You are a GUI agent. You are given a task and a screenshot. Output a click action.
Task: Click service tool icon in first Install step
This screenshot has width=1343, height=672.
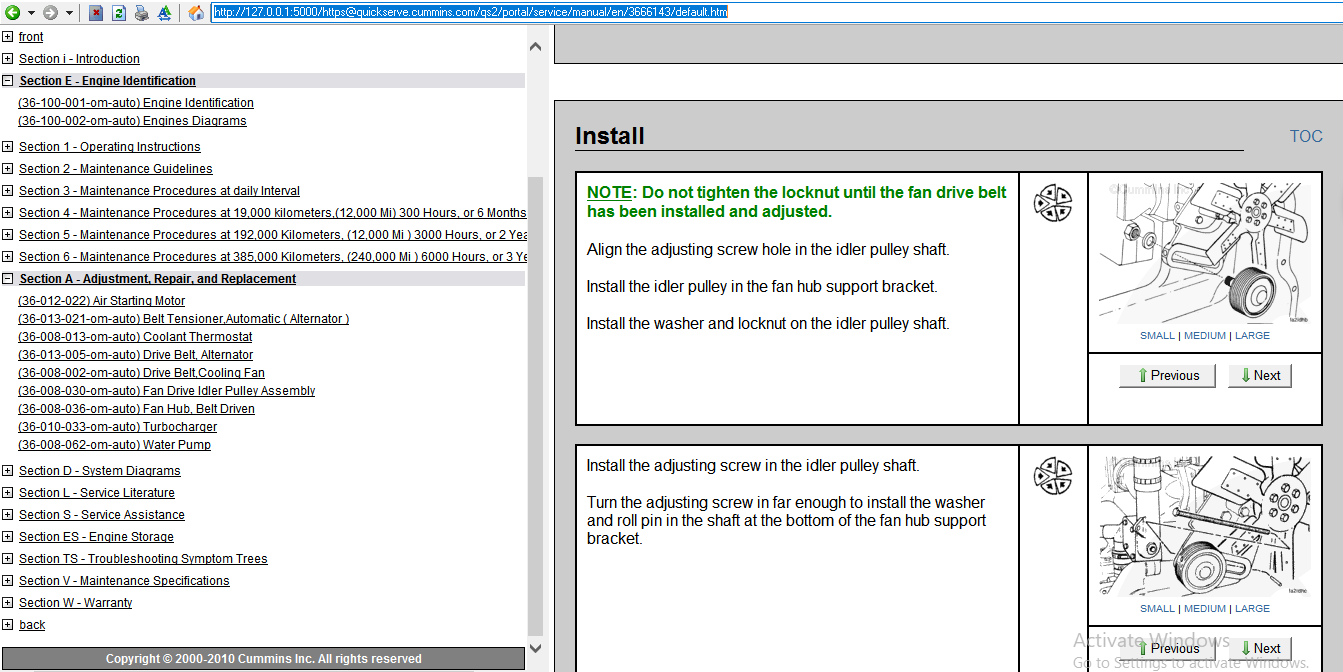click(1052, 203)
